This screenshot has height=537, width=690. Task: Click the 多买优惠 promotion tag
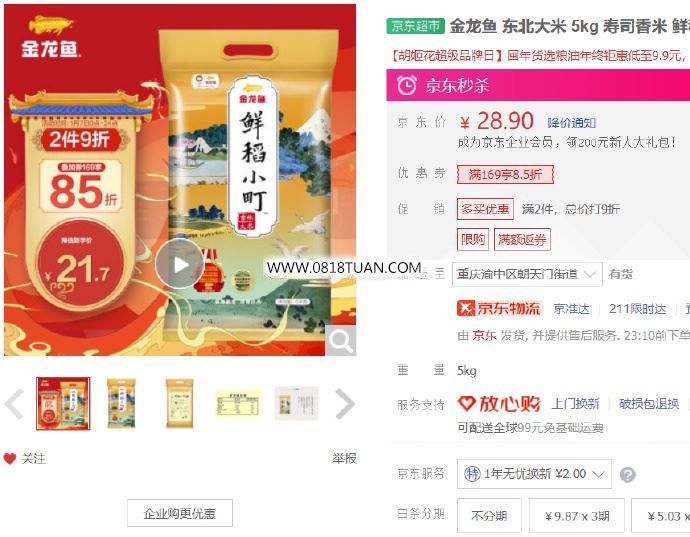485,209
